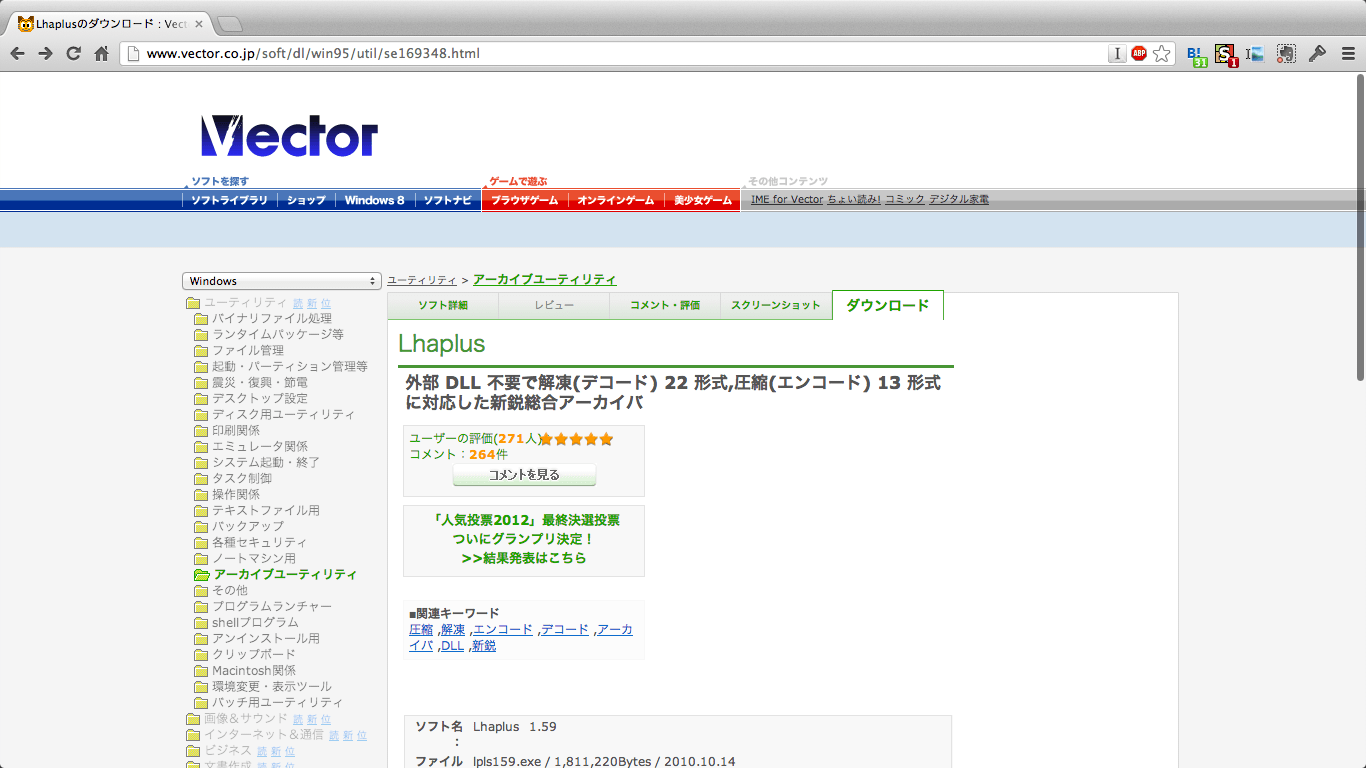The height and width of the screenshot is (768, 1366).
Task: Click the 新鋭 keyword link
Action: click(484, 646)
